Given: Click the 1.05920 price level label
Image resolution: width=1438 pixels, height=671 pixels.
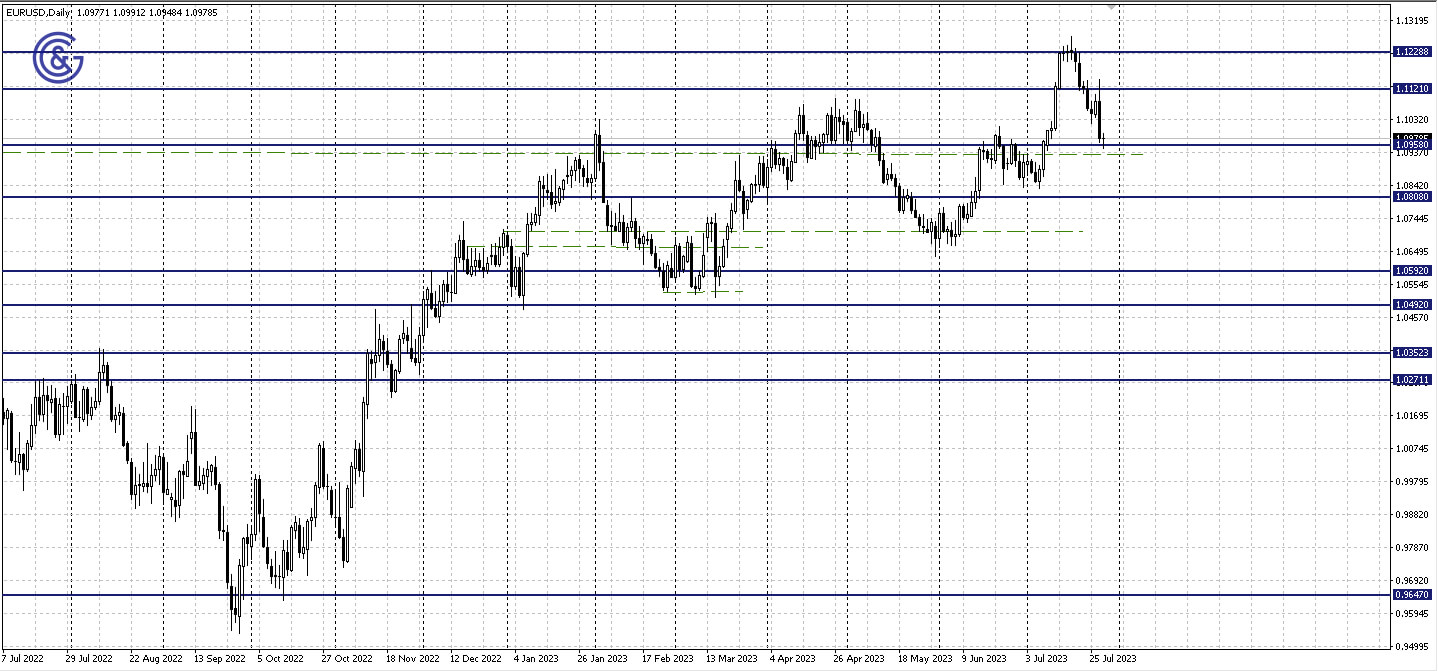Looking at the screenshot, I should coord(1410,270).
